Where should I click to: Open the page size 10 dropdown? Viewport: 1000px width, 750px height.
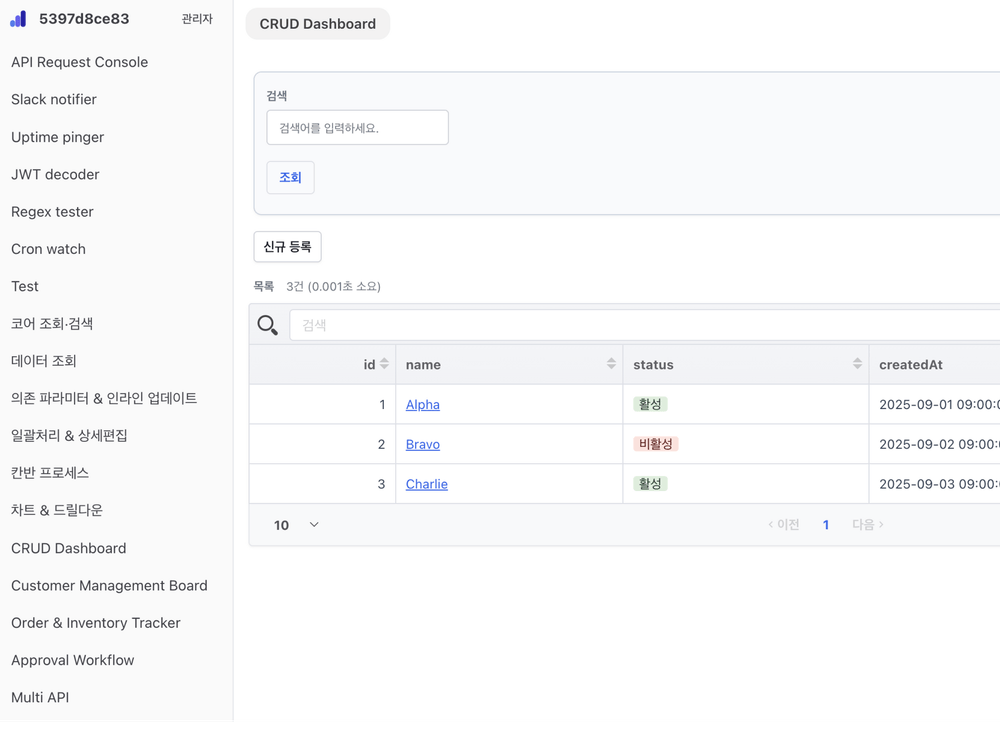pyautogui.click(x=296, y=525)
